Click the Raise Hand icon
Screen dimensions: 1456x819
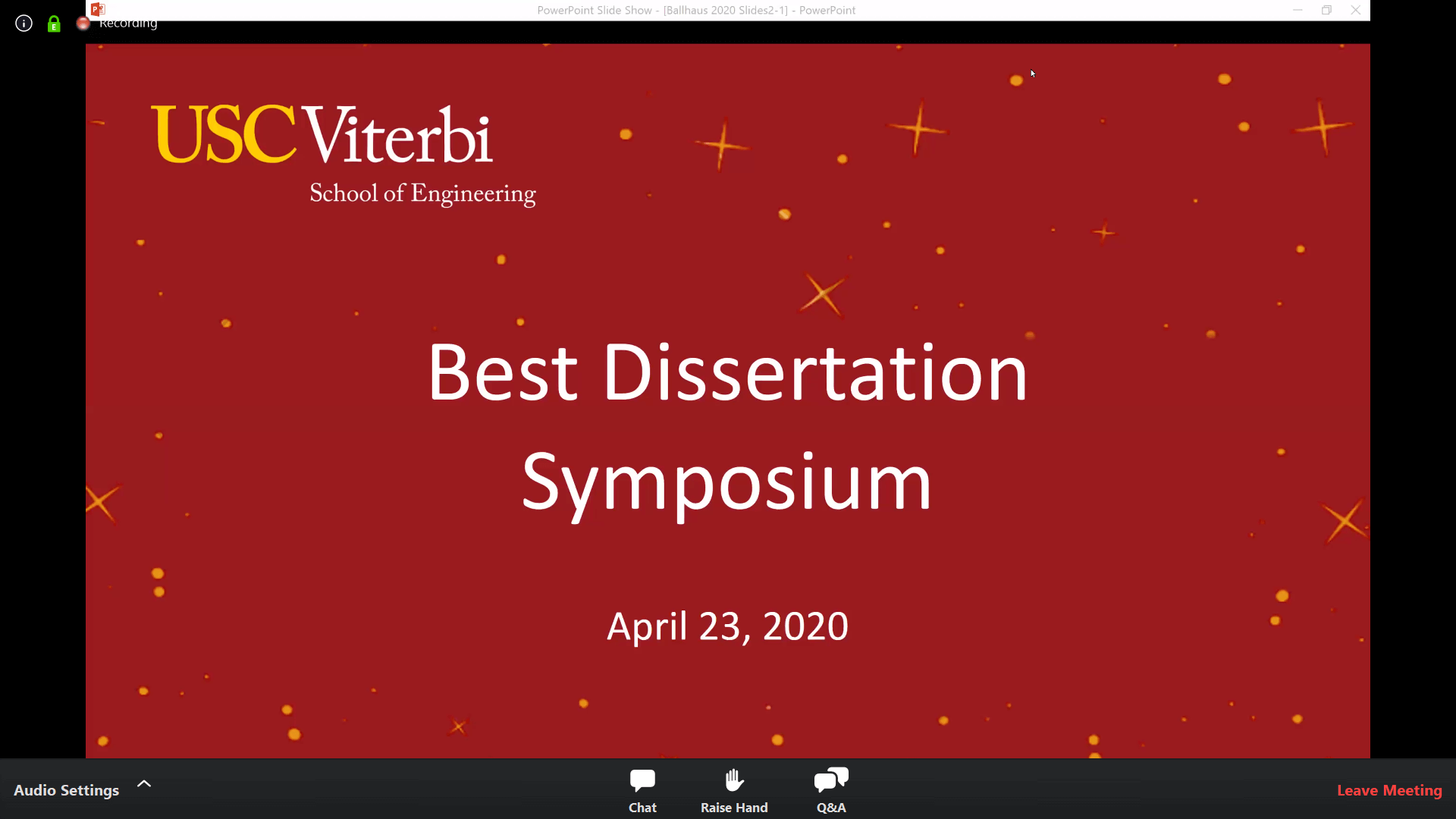(x=734, y=780)
